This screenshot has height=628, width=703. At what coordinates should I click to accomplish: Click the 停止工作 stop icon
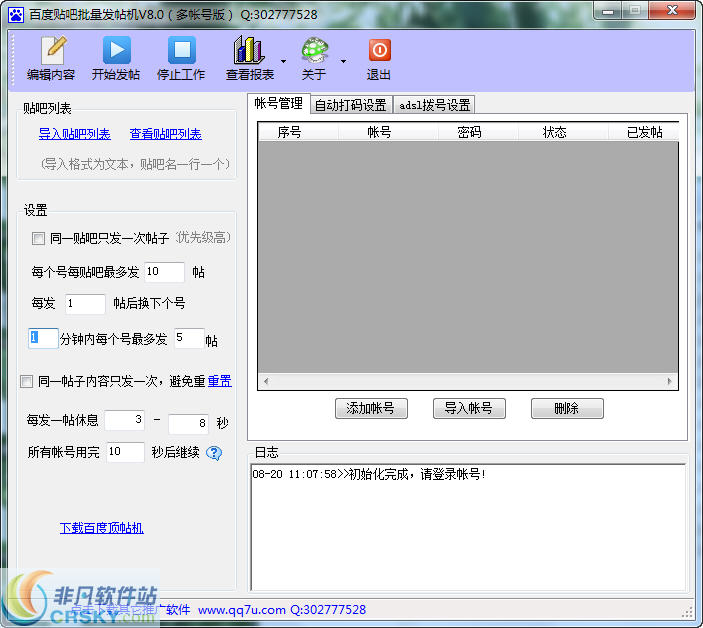pos(181,59)
